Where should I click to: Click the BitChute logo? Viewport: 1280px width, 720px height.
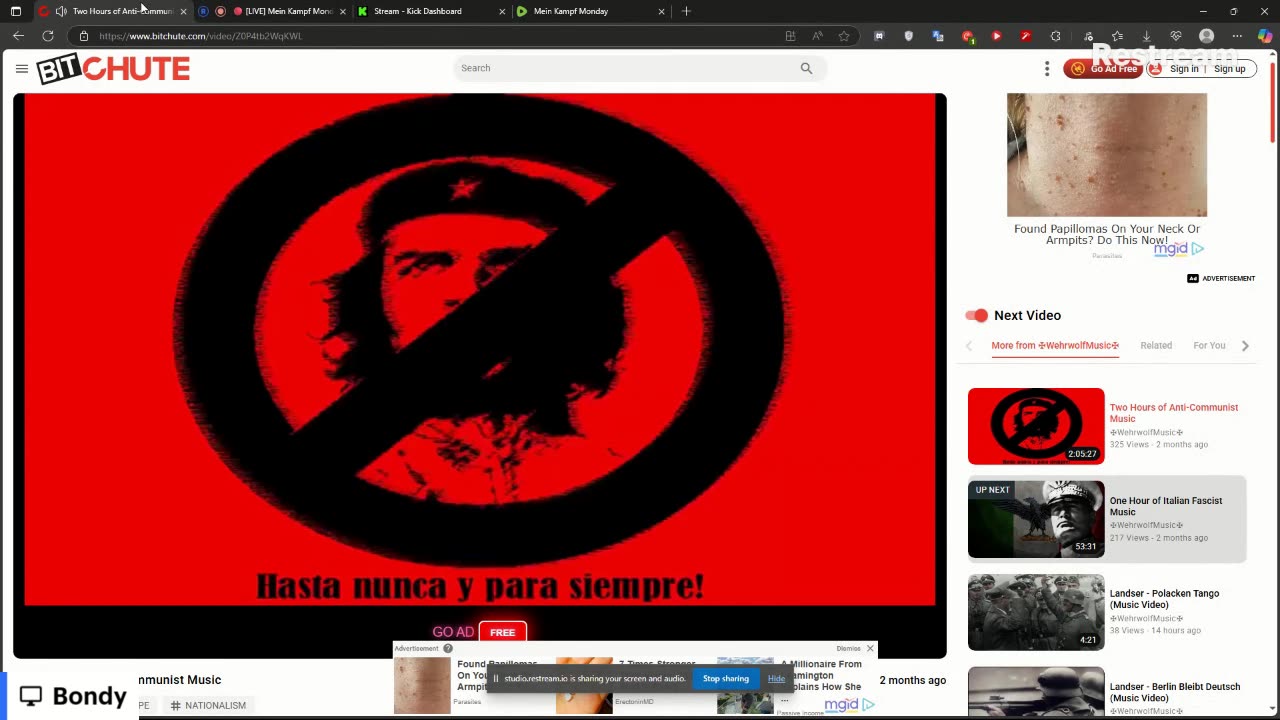tap(113, 68)
